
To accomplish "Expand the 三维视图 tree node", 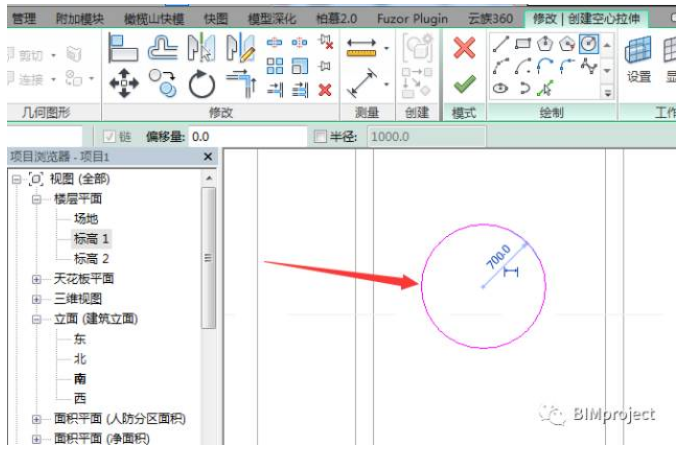I will (36, 299).
